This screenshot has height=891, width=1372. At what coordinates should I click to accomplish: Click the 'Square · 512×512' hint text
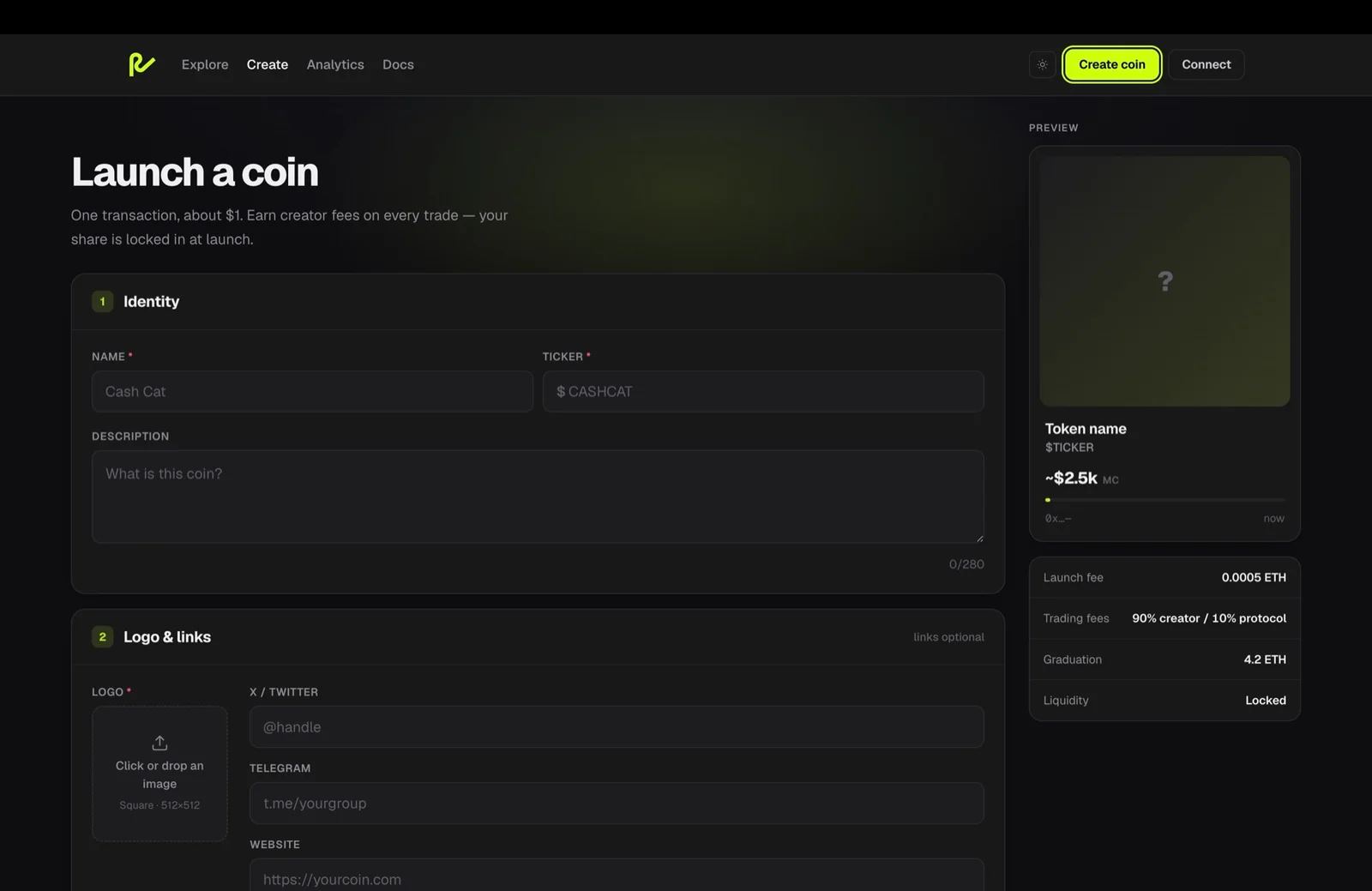(x=159, y=805)
